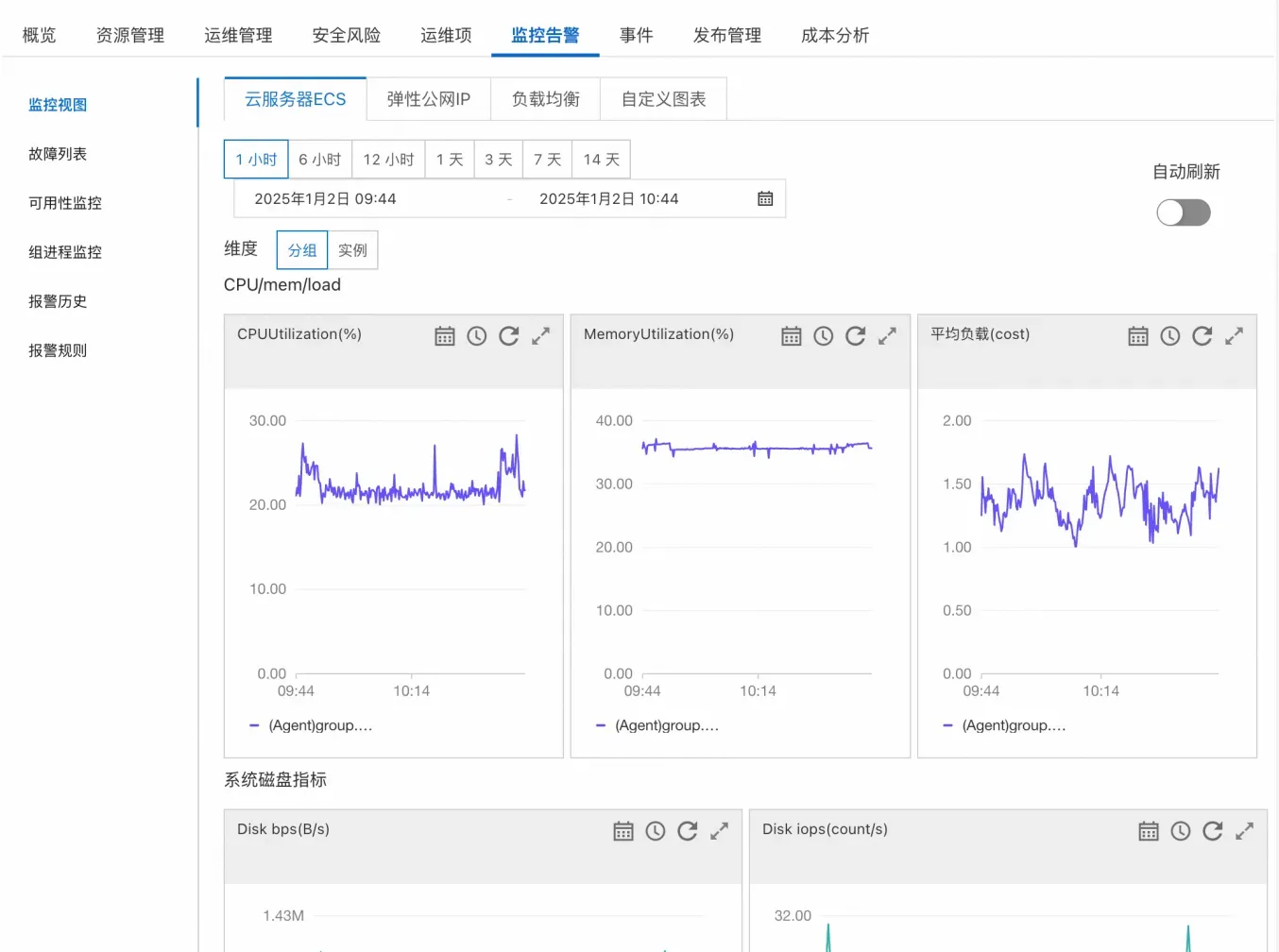Switch to 负载均衡 tab
Image resolution: width=1279 pixels, height=952 pixels.
click(546, 99)
